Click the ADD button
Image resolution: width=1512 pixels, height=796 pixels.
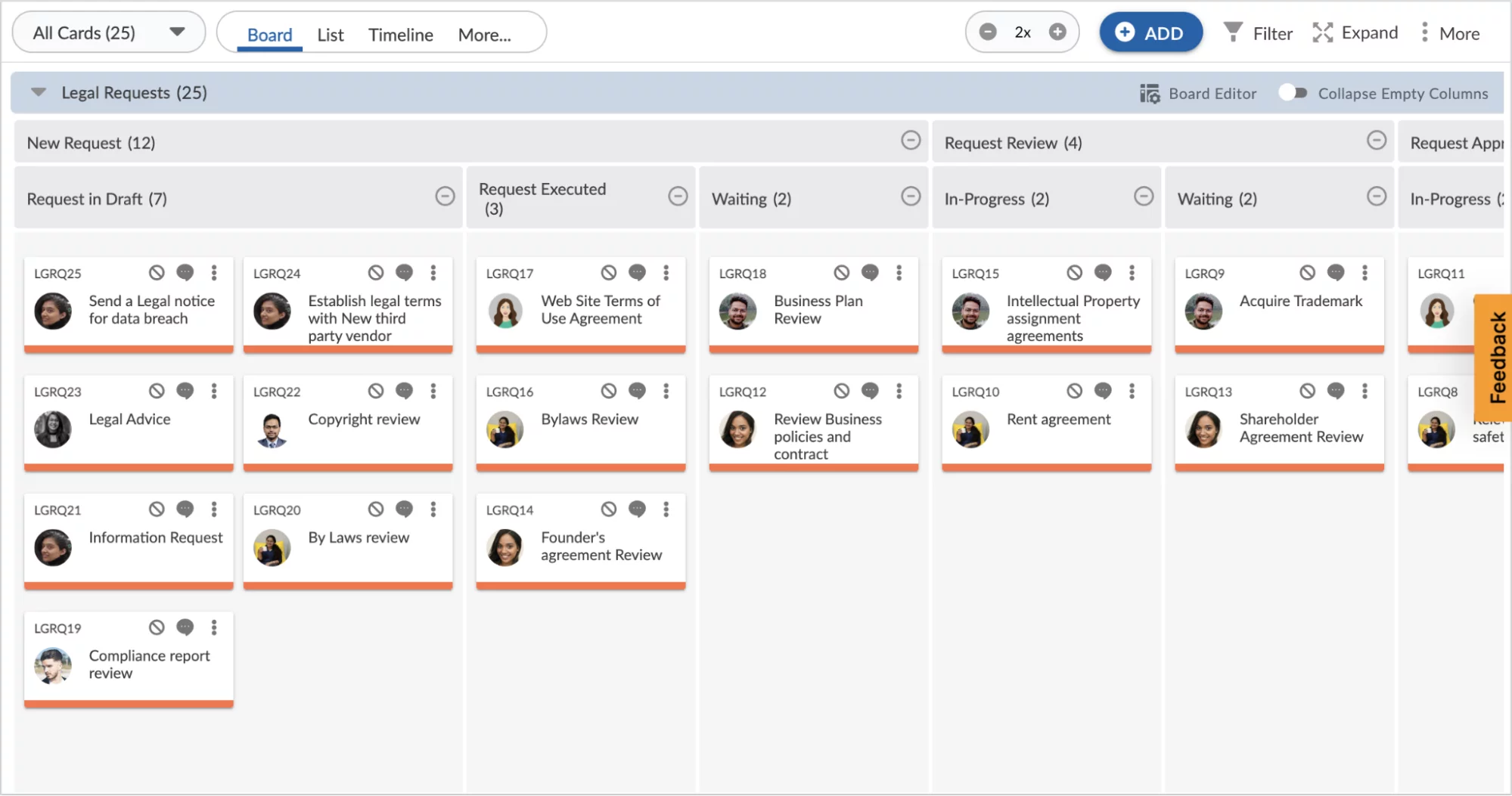1150,33
